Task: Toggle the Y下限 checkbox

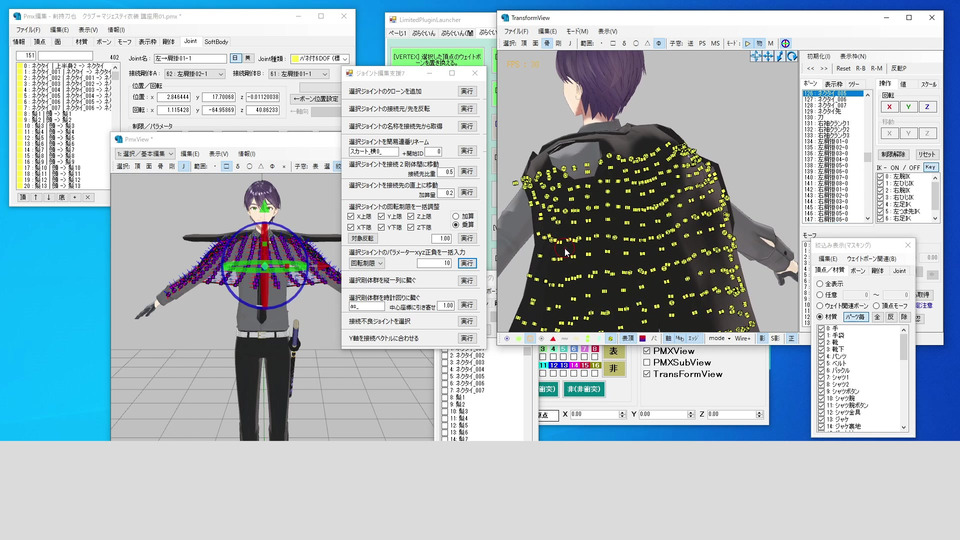Action: tap(381, 227)
